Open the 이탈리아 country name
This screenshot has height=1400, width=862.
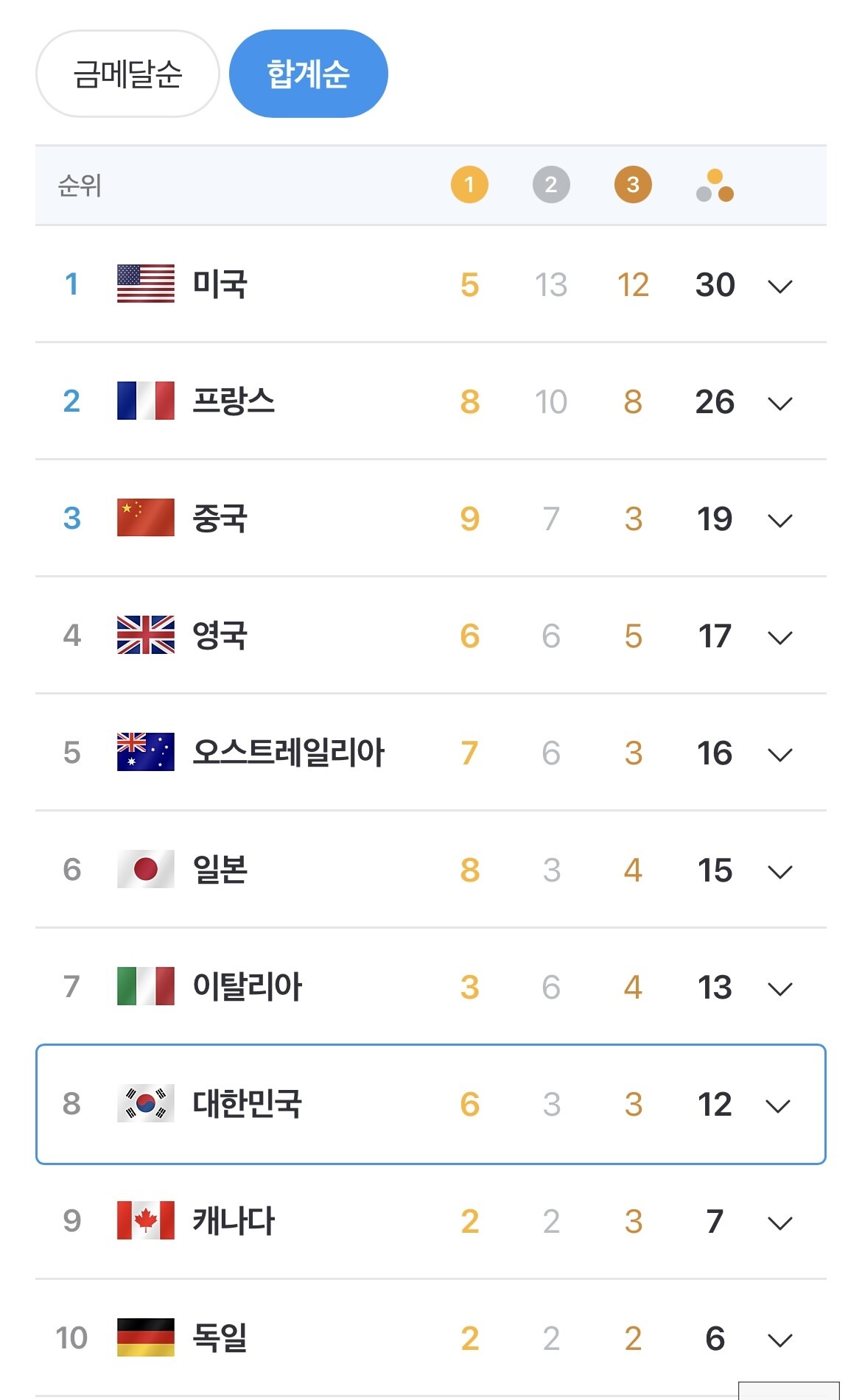point(247,986)
